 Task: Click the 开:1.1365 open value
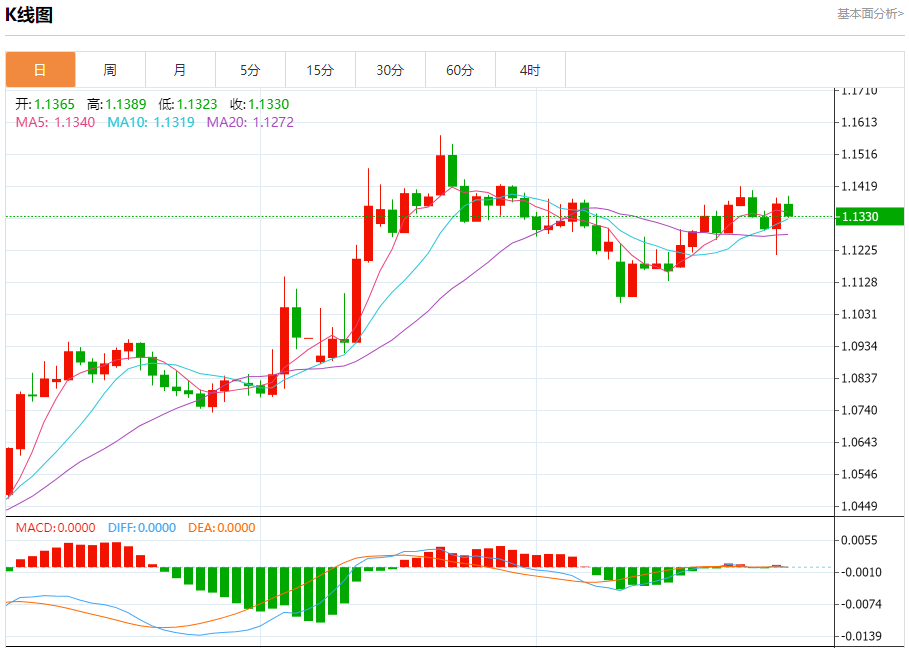pos(45,104)
